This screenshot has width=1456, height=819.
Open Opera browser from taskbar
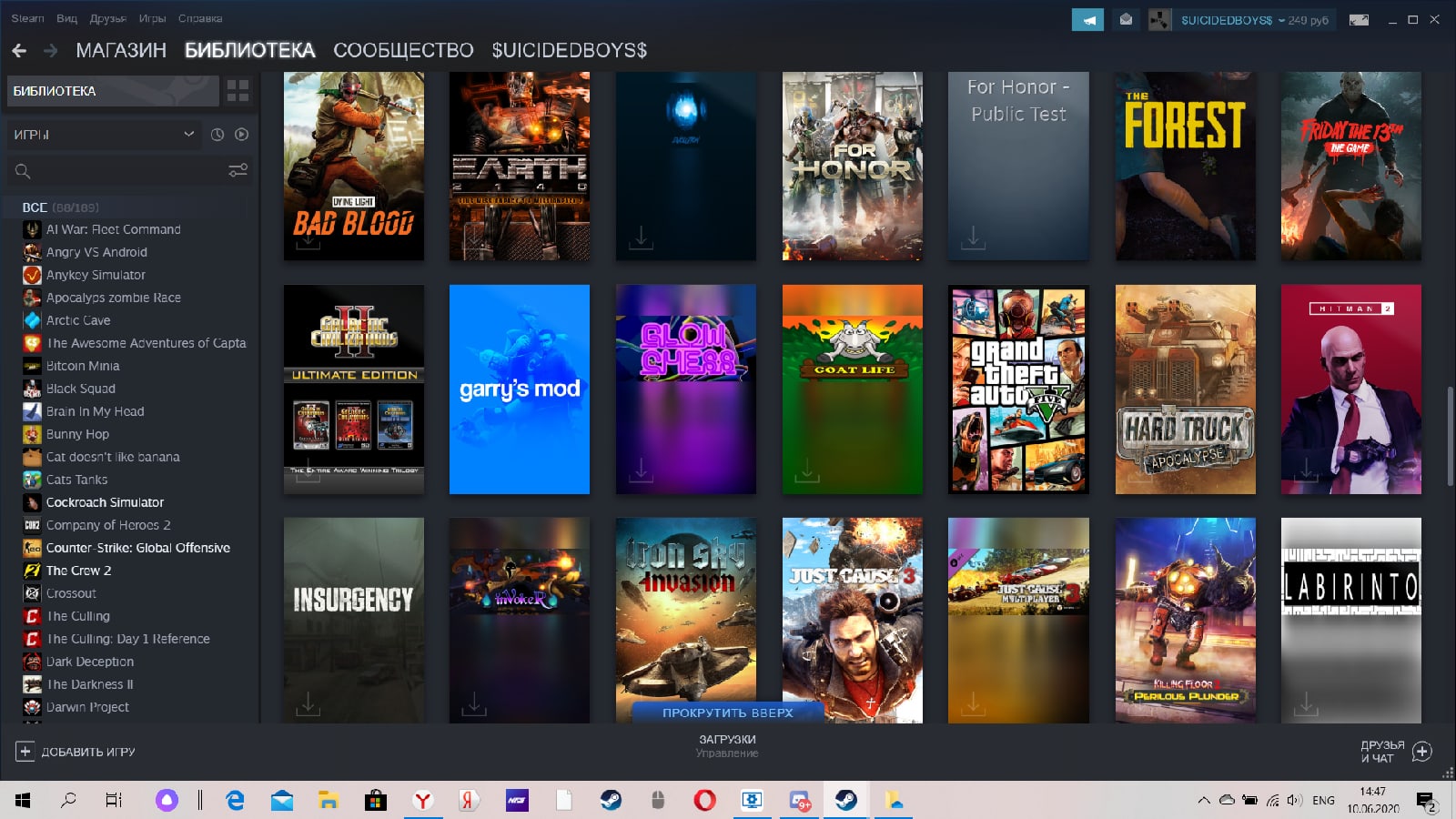704,801
